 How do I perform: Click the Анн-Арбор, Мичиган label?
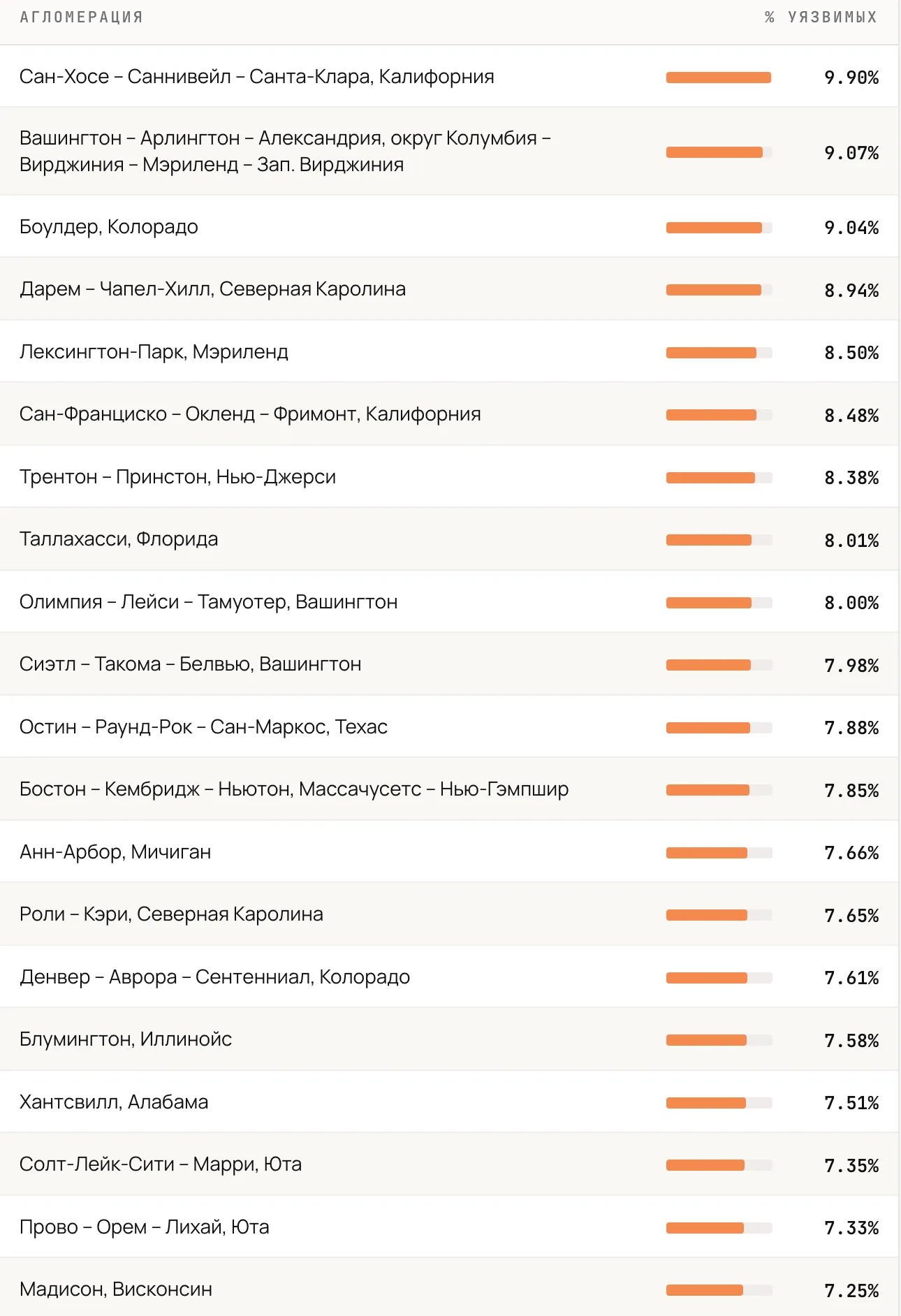point(115,852)
